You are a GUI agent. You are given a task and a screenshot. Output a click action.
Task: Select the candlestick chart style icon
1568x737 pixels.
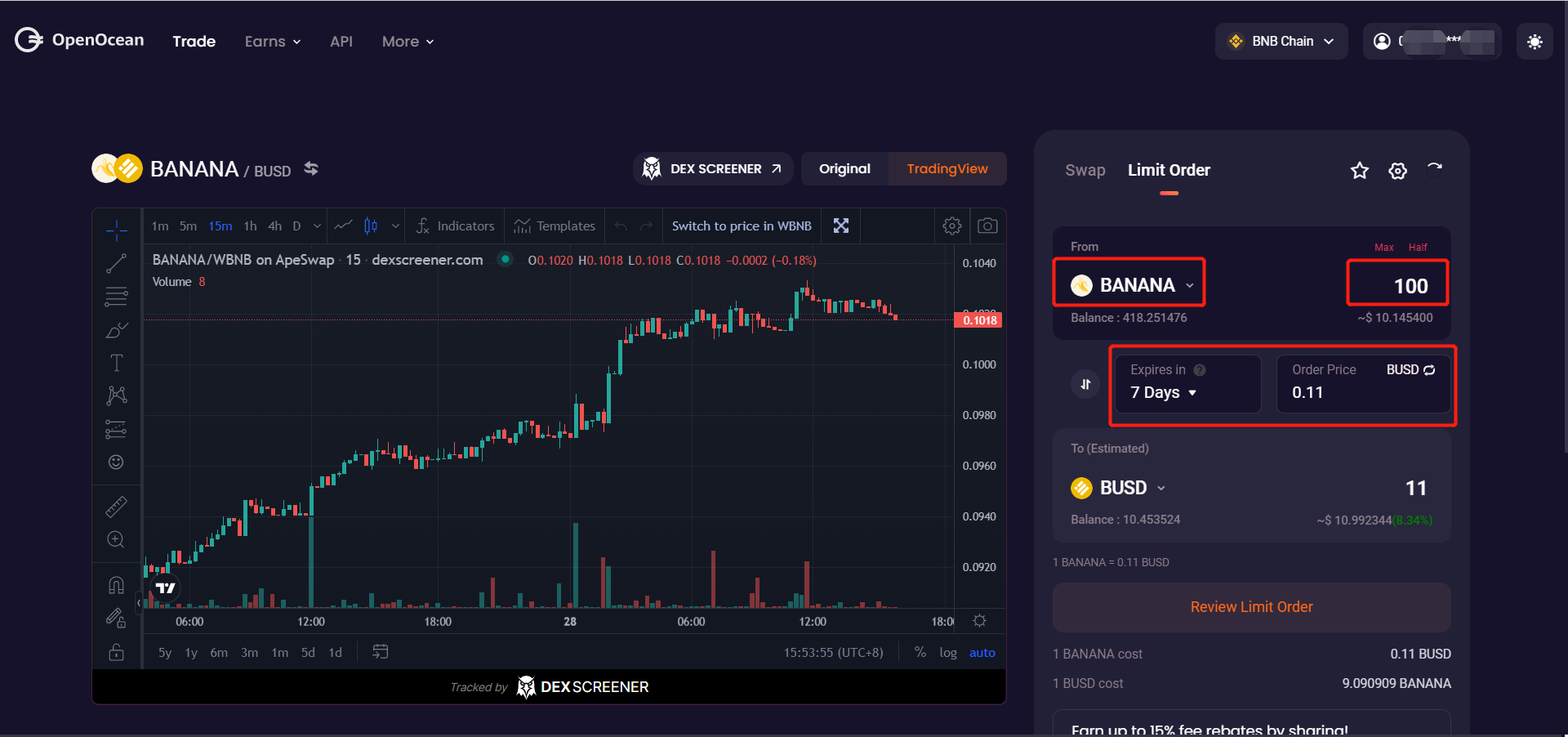(371, 226)
